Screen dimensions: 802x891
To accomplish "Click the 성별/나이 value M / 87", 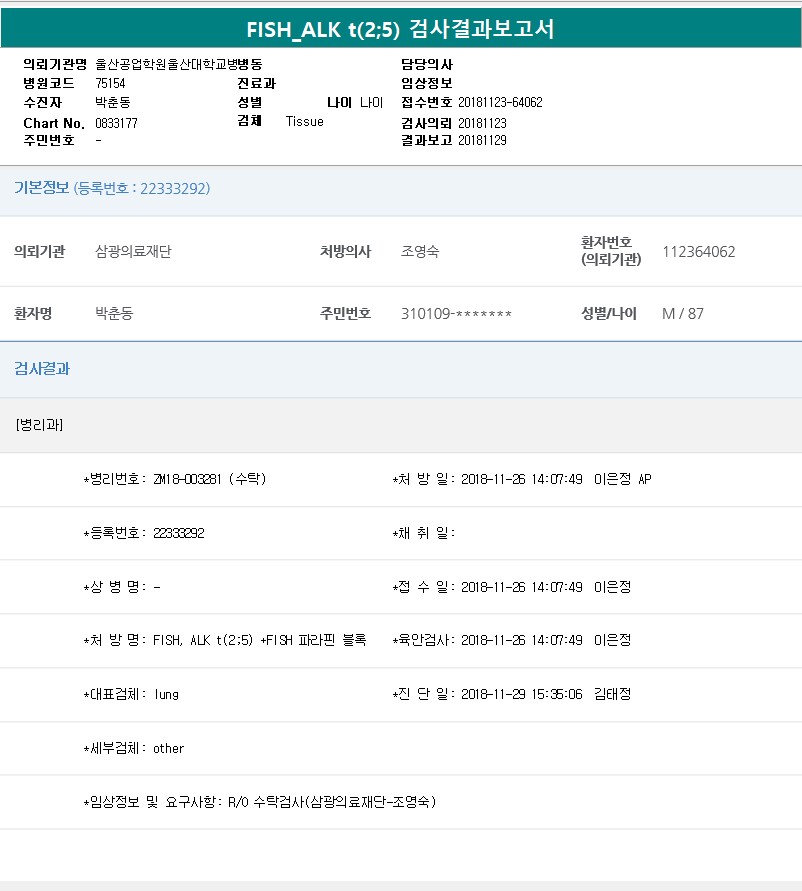I will coord(683,314).
